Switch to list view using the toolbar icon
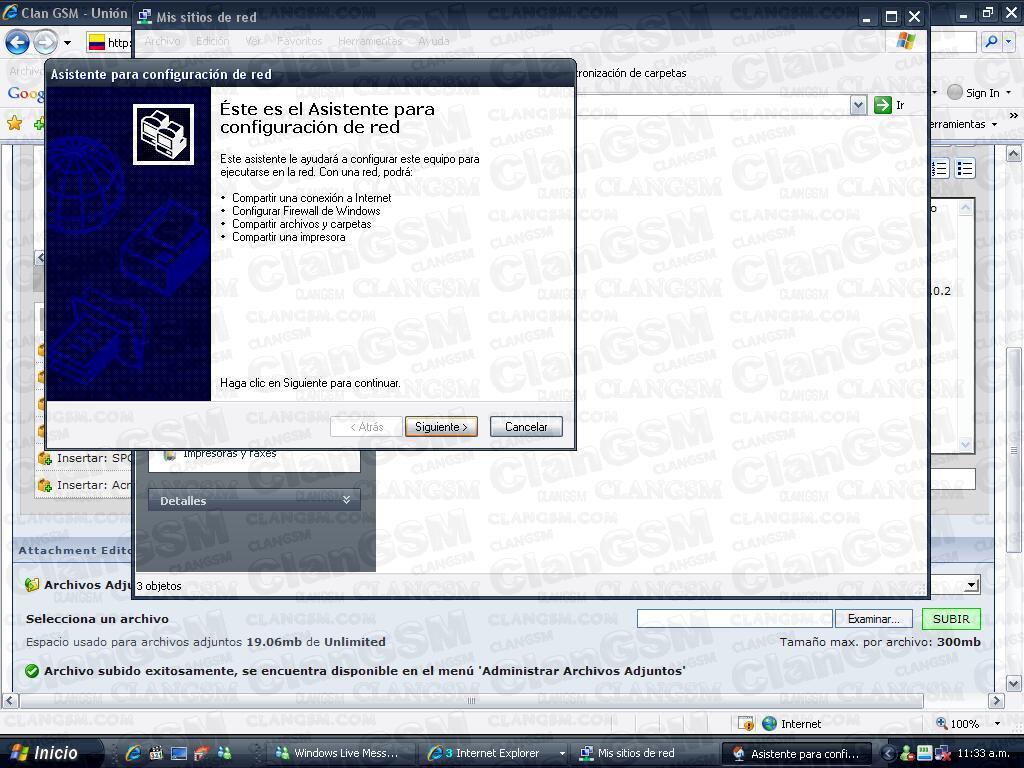Viewport: 1024px width, 768px height. pyautogui.click(x=965, y=167)
